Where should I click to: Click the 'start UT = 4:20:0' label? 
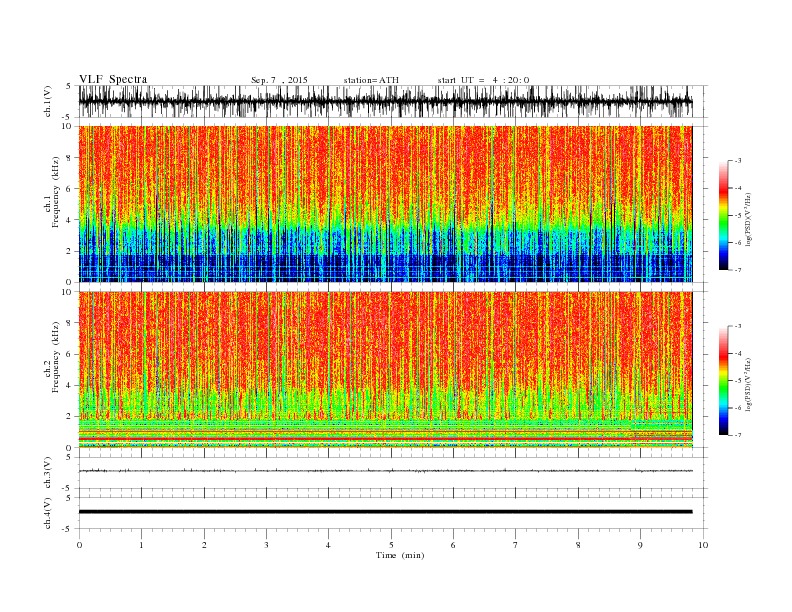point(483,80)
